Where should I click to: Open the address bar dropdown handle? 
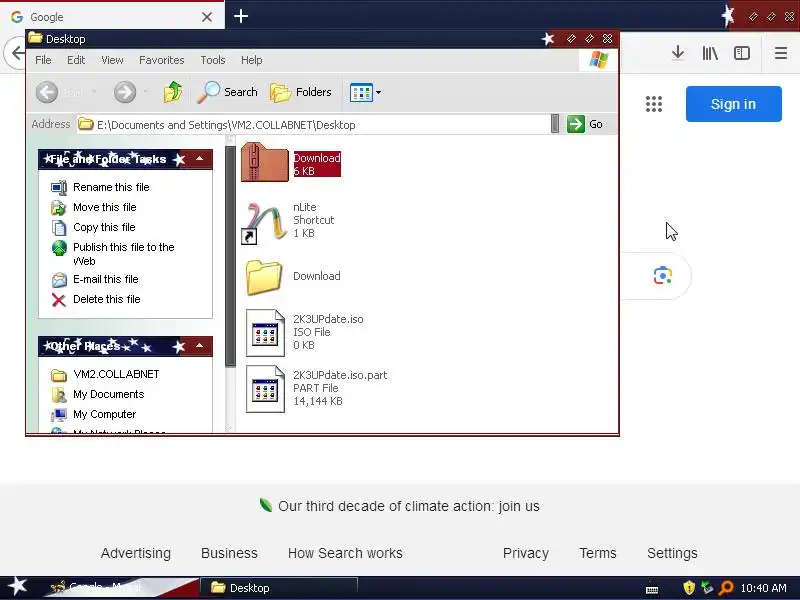[x=555, y=124]
